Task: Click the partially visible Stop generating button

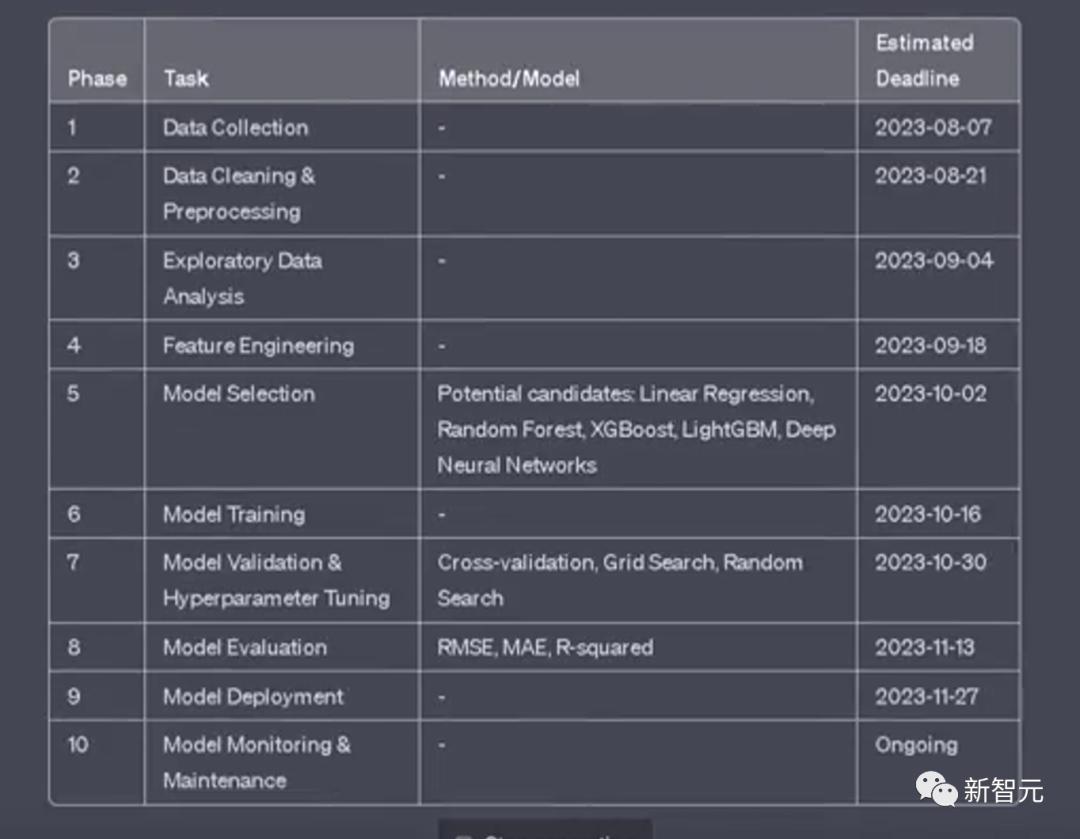Action: pos(545,831)
